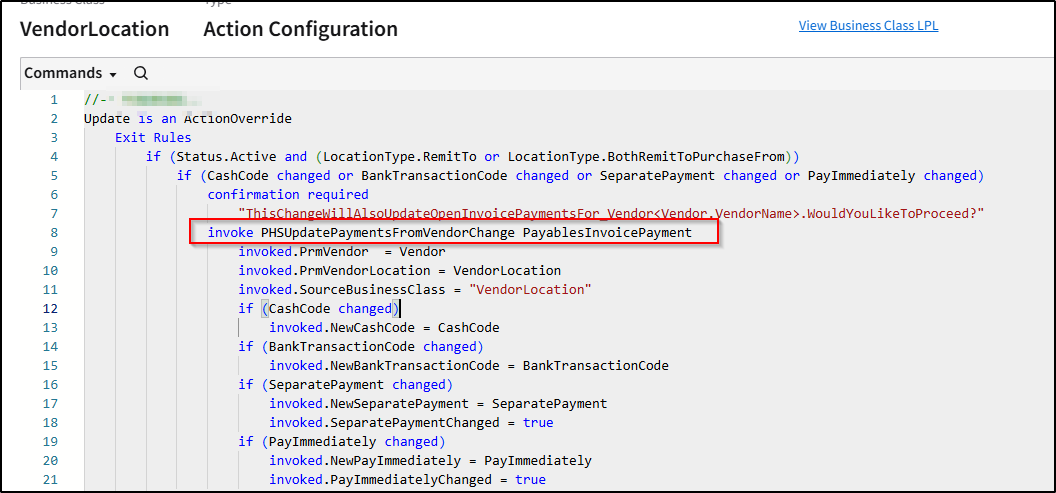Viewport: 1056px width, 493px height.
Task: Click the VendorLocation heading
Action: pyautogui.click(x=94, y=30)
